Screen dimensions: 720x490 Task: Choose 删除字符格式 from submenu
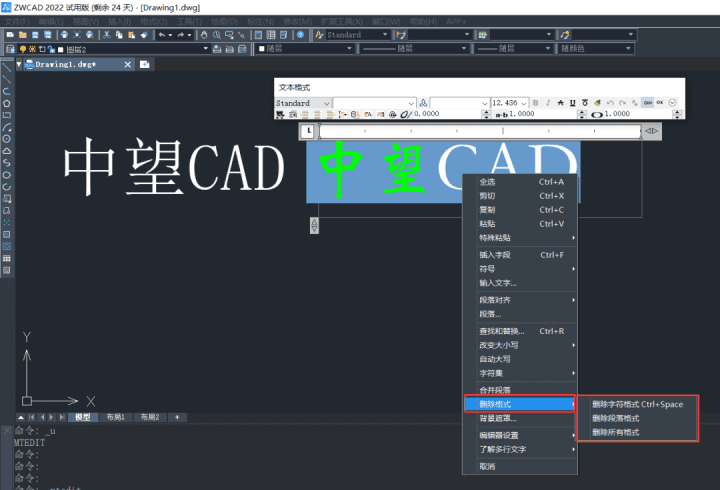pos(637,404)
